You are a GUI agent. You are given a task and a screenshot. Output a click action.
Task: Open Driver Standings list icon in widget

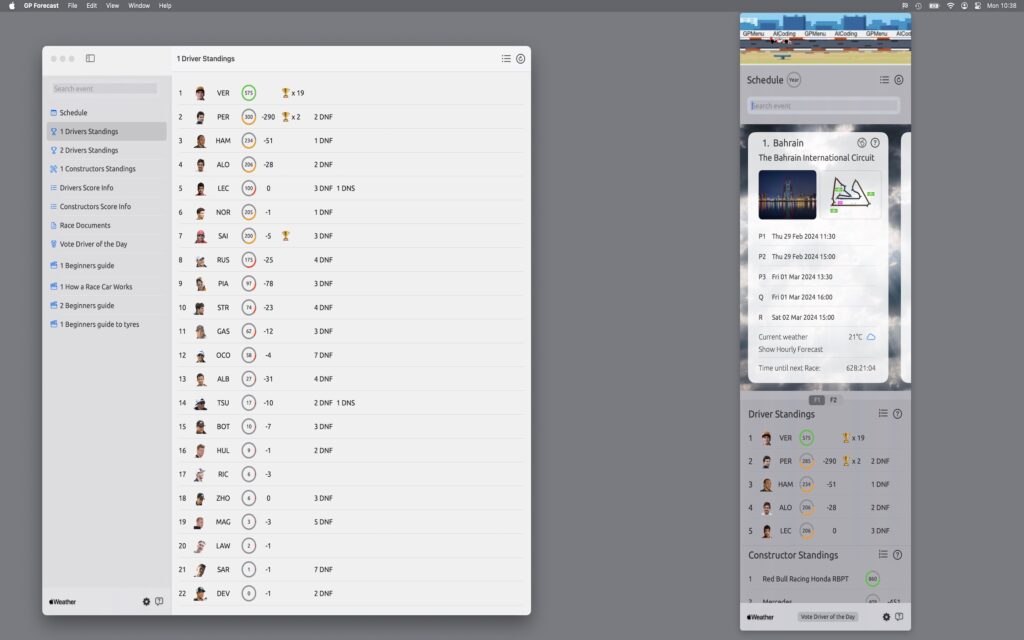(x=883, y=413)
